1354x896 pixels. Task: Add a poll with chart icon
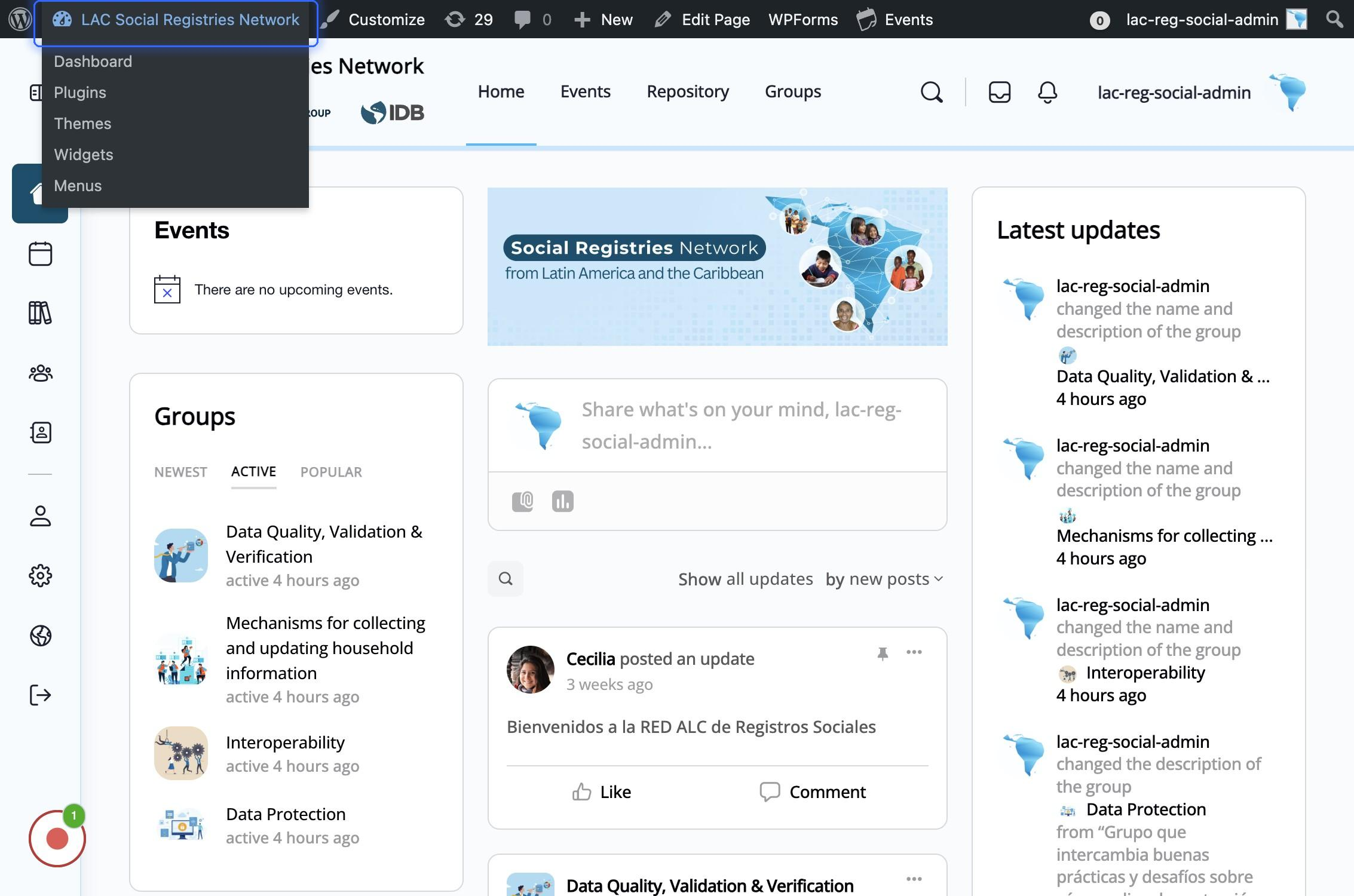coord(562,501)
